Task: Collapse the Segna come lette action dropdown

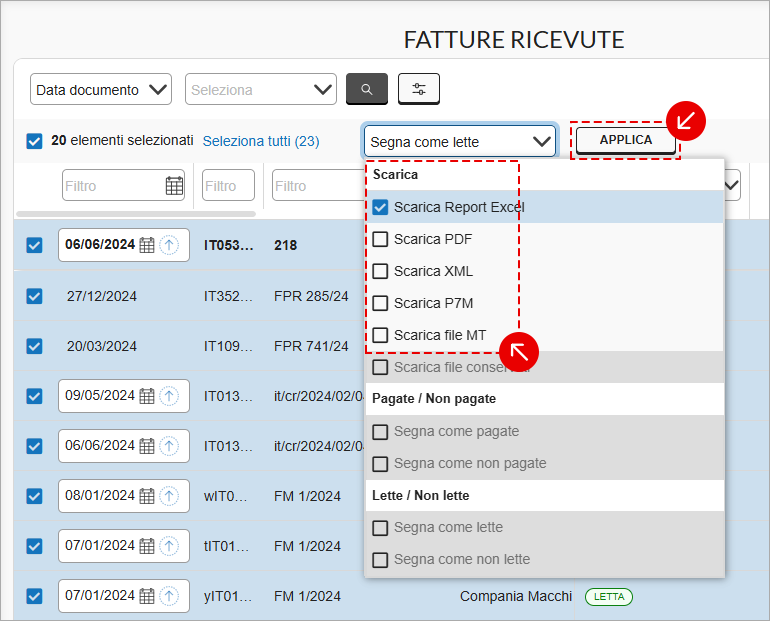Action: 460,141
